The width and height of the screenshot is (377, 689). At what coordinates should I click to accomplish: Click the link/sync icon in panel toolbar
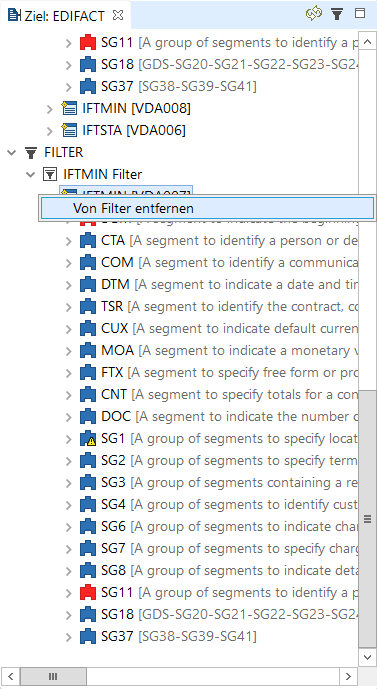click(x=314, y=14)
